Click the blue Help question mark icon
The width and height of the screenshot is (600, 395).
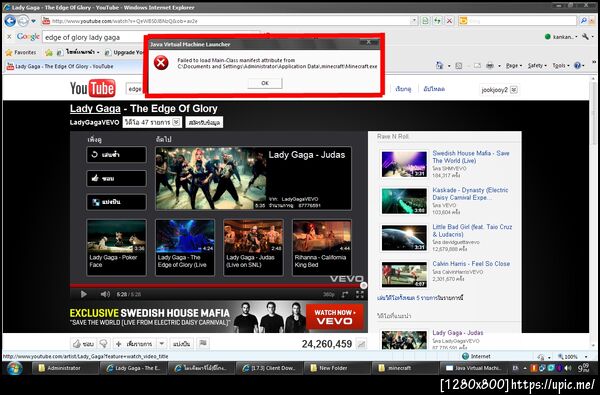click(577, 66)
